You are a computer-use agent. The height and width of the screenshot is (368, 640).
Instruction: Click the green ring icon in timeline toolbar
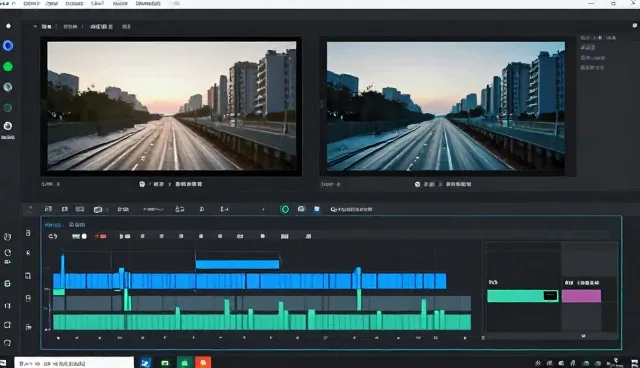click(x=285, y=209)
